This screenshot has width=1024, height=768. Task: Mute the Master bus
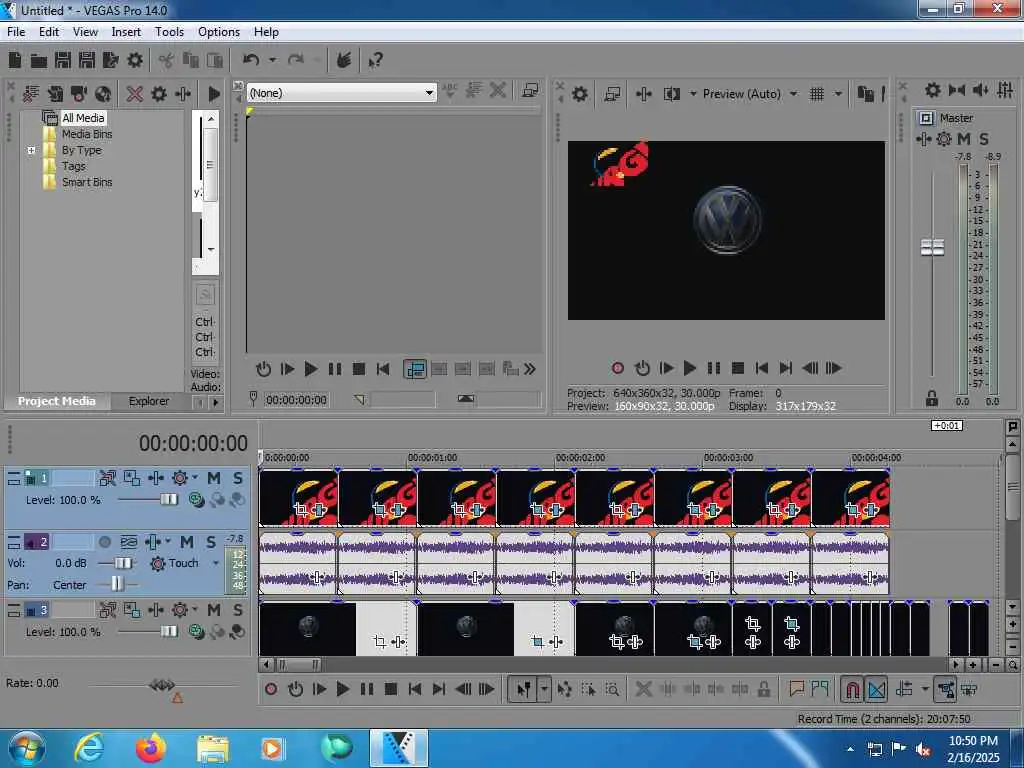pyautogui.click(x=964, y=138)
